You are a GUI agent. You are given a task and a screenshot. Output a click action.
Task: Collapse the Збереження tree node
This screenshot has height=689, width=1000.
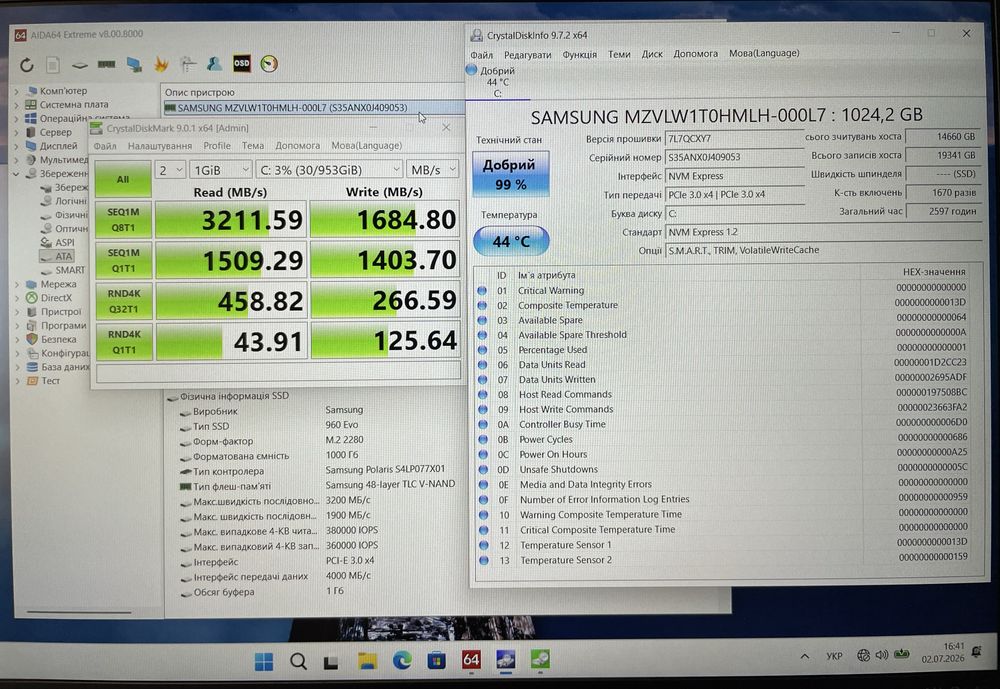click(17, 174)
